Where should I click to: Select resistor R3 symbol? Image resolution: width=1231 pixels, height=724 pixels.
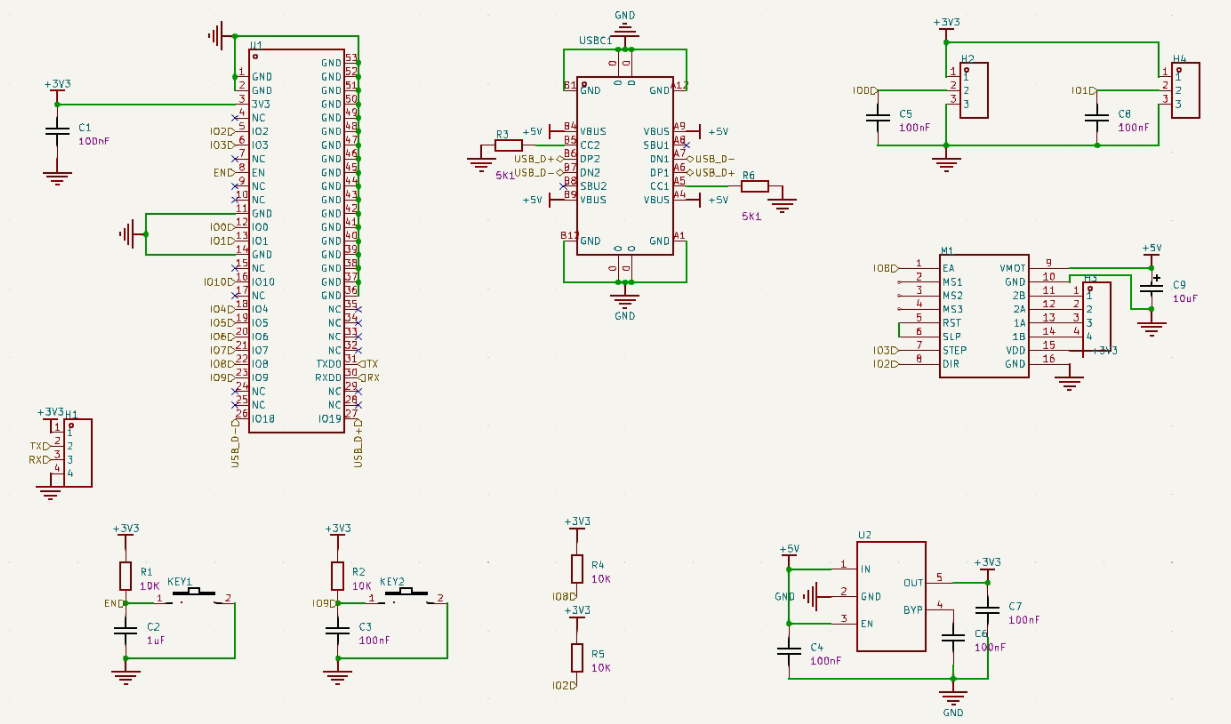tap(508, 145)
